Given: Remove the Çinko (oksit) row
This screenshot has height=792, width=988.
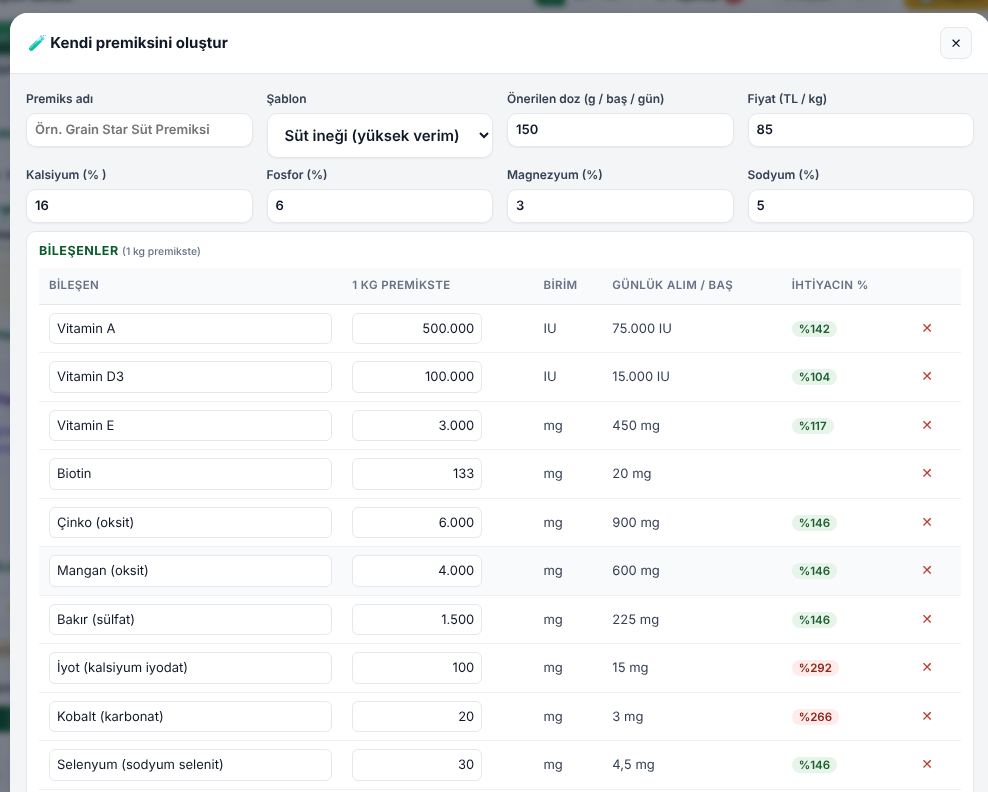Looking at the screenshot, I should pos(927,522).
